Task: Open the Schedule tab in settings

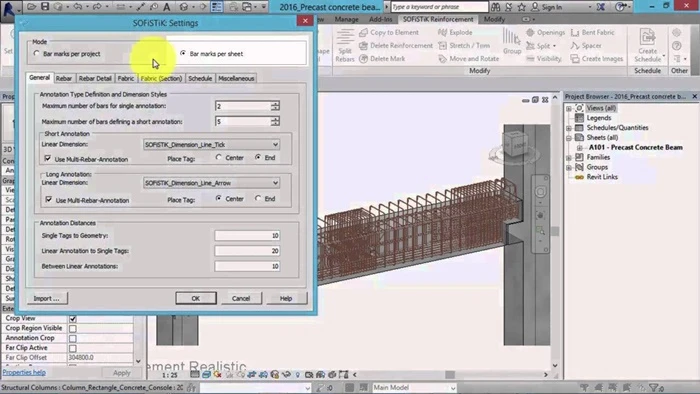Action: [200, 79]
